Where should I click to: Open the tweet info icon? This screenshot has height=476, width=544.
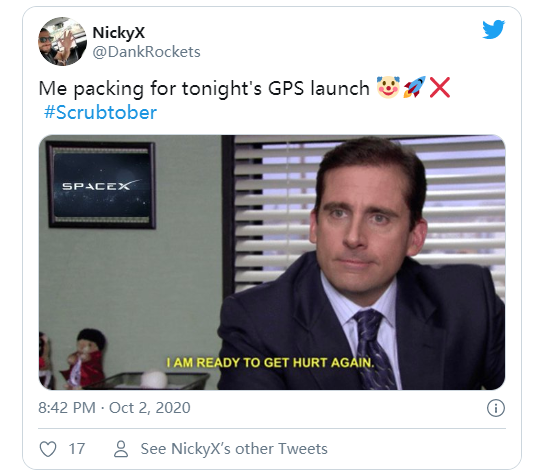pos(496,408)
